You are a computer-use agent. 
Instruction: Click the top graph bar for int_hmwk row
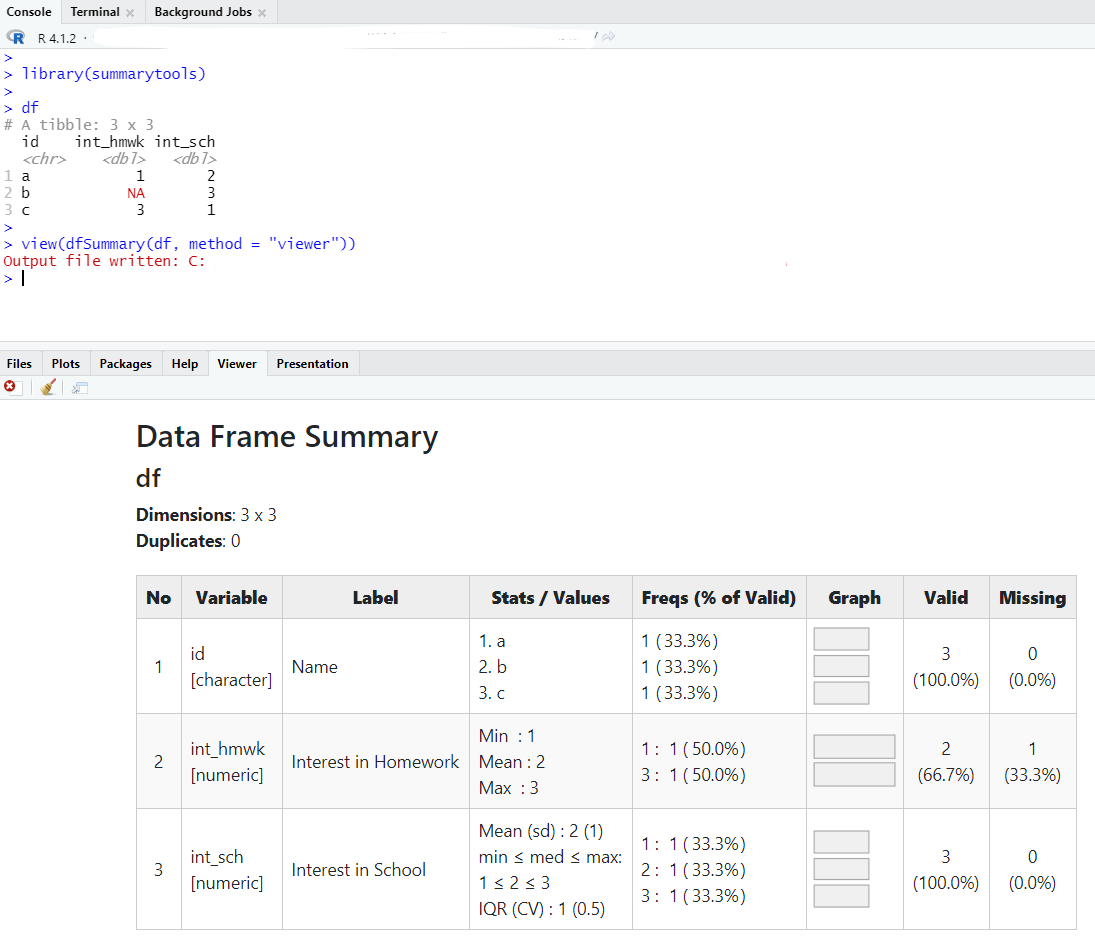pos(854,746)
